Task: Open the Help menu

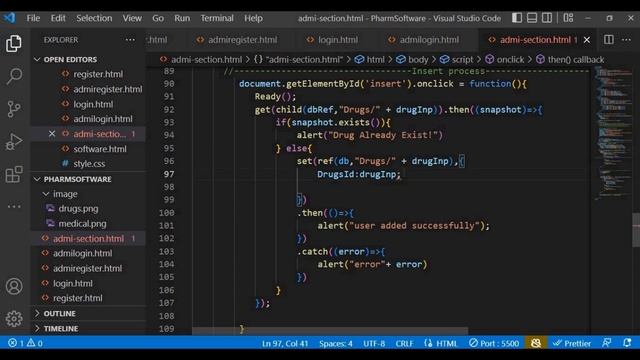Action: 253,18
